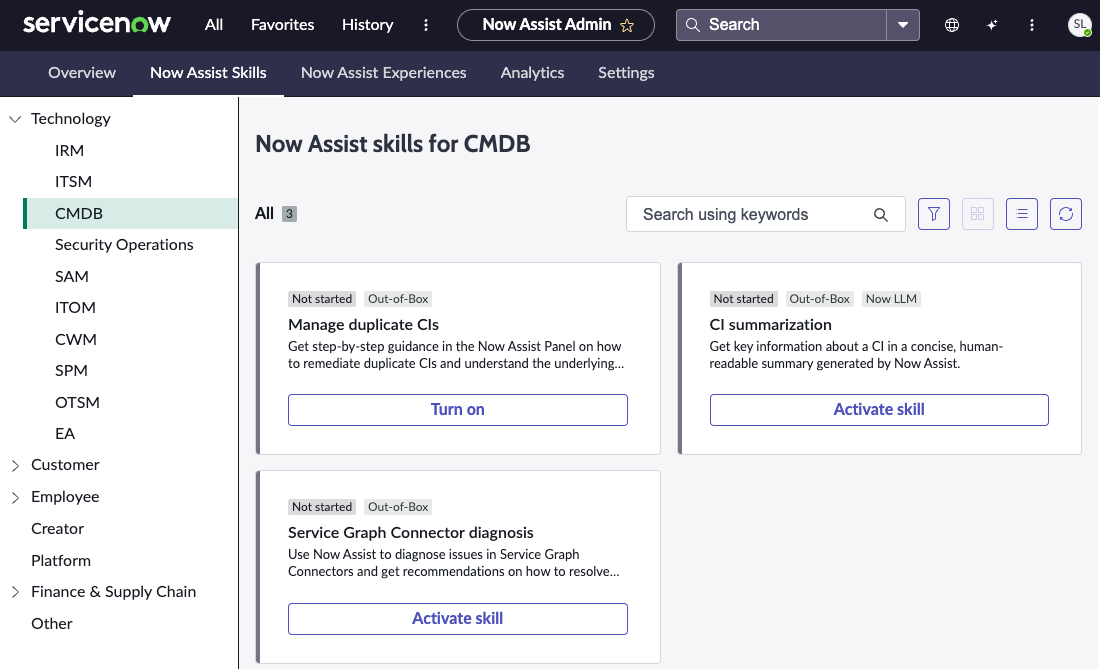
Task: Click Out-of-Box tag on Manage duplicate CIs
Action: [x=398, y=299]
